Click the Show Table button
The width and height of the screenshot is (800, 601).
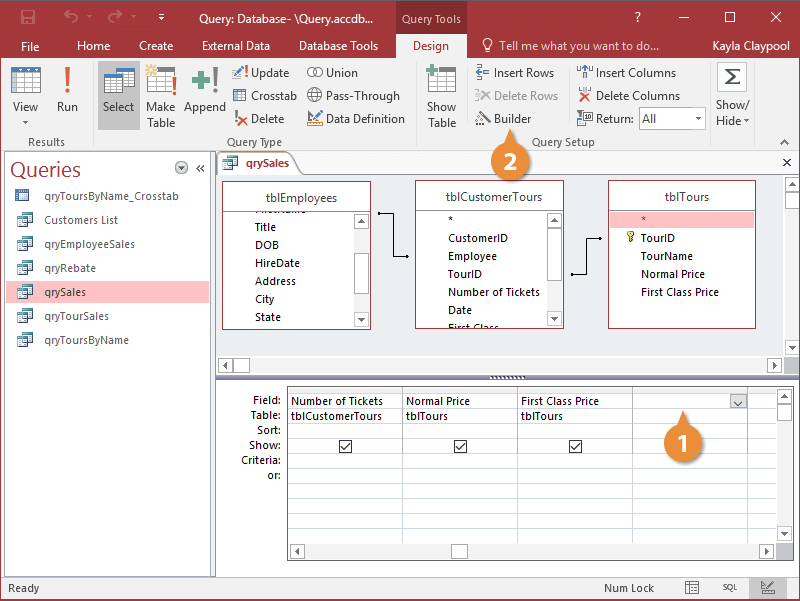click(x=442, y=97)
